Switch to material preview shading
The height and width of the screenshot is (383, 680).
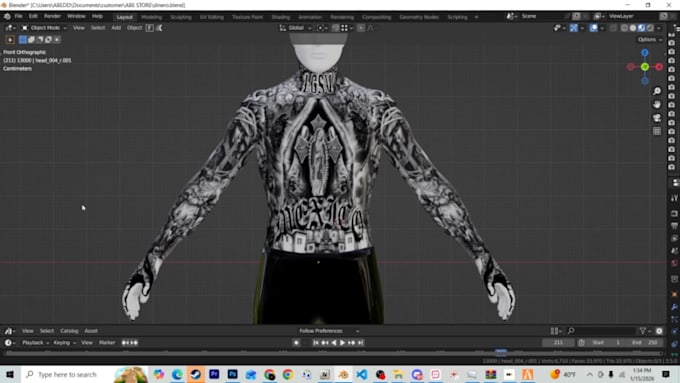point(641,28)
